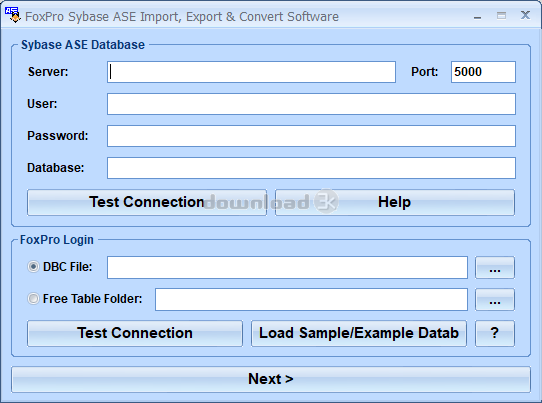Image resolution: width=542 pixels, height=403 pixels.
Task: Click the Free Table Folder path field
Action: 311,299
